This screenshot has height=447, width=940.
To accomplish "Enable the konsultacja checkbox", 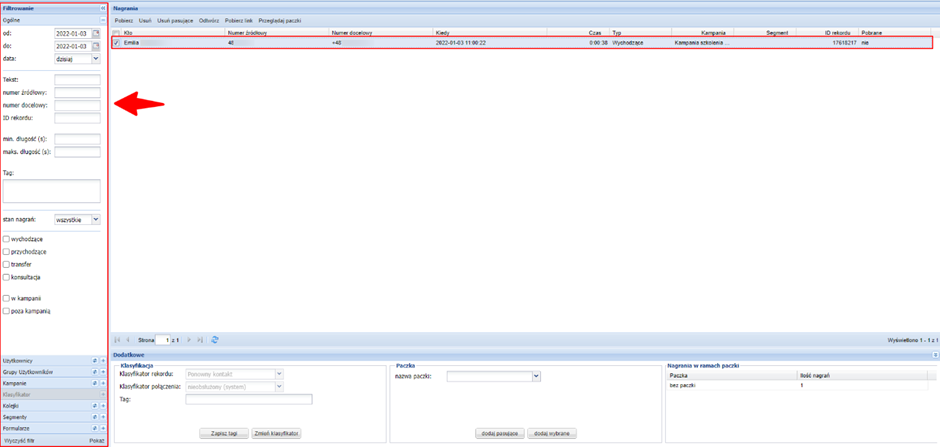I will click(6, 277).
